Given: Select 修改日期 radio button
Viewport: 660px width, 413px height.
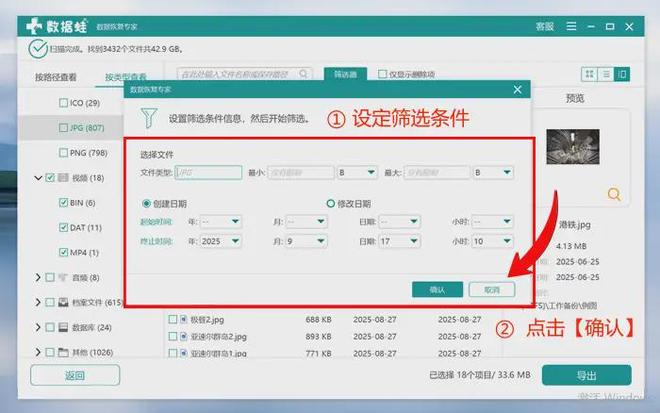Looking at the screenshot, I should [x=330, y=204].
